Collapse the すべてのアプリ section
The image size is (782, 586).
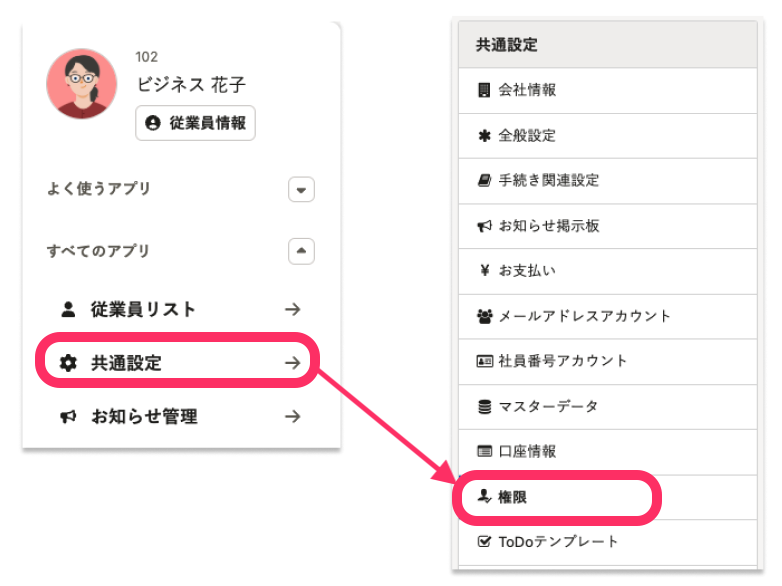(x=301, y=251)
